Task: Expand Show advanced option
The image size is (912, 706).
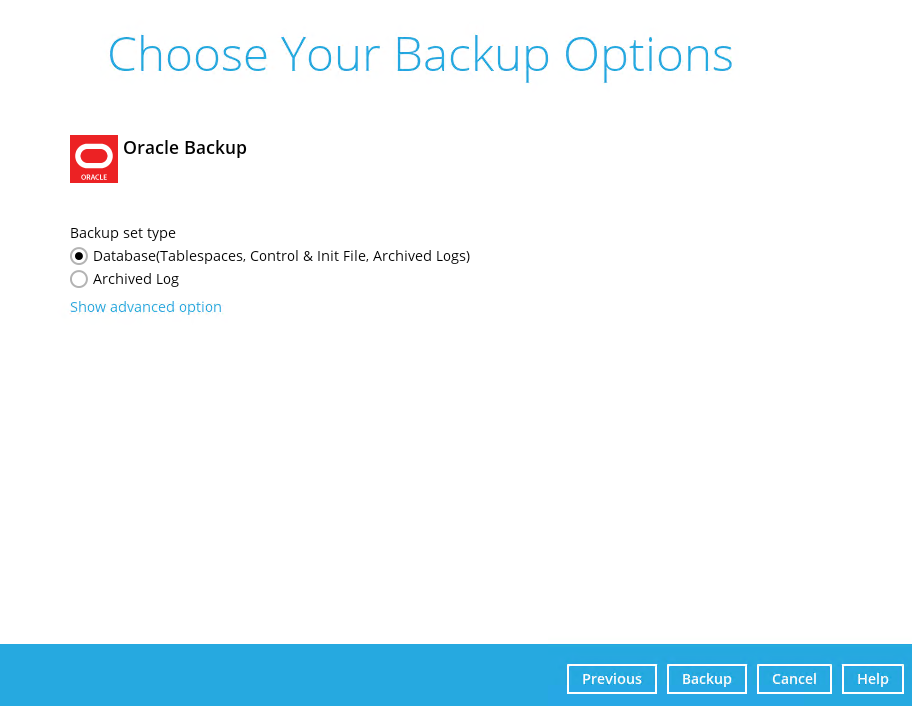Action: (x=146, y=307)
